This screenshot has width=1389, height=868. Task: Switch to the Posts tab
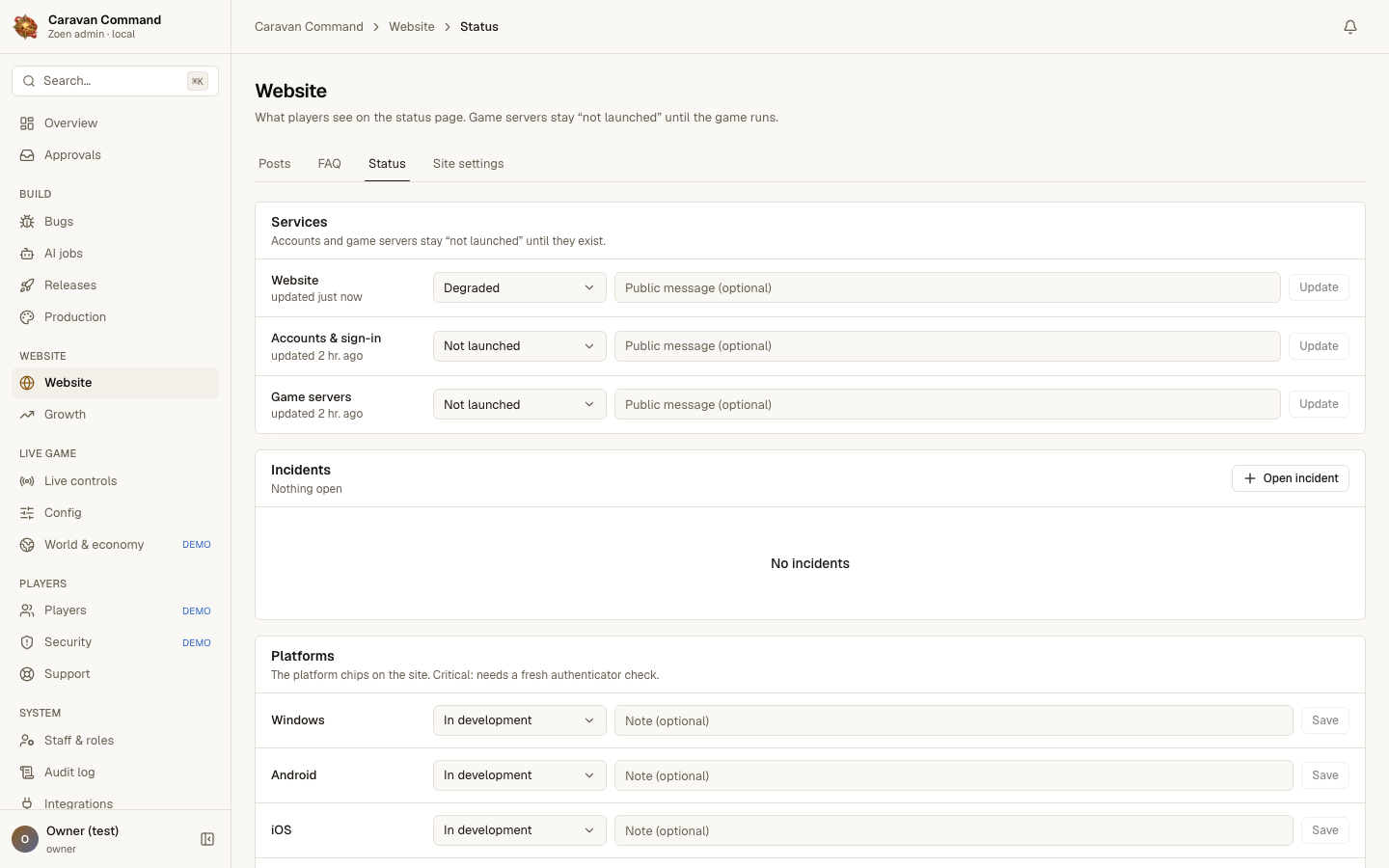pos(275,164)
